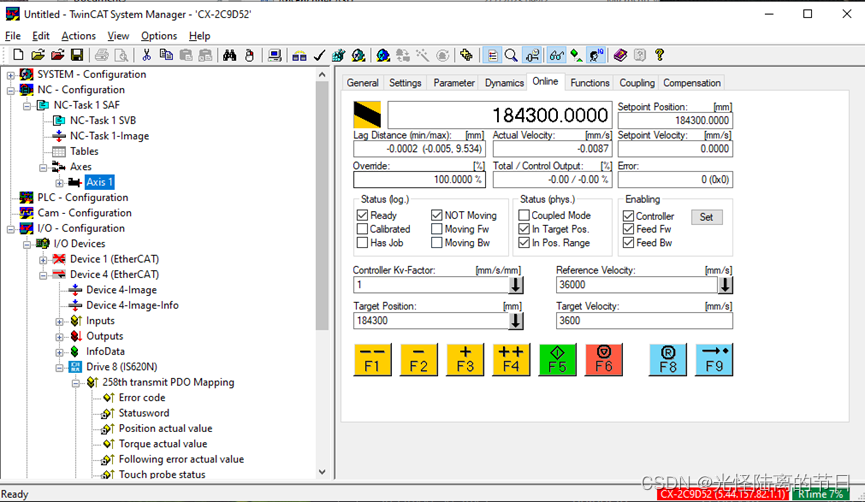Click the glasses Show Online Data icon
This screenshot has width=865, height=502.
(x=556, y=55)
